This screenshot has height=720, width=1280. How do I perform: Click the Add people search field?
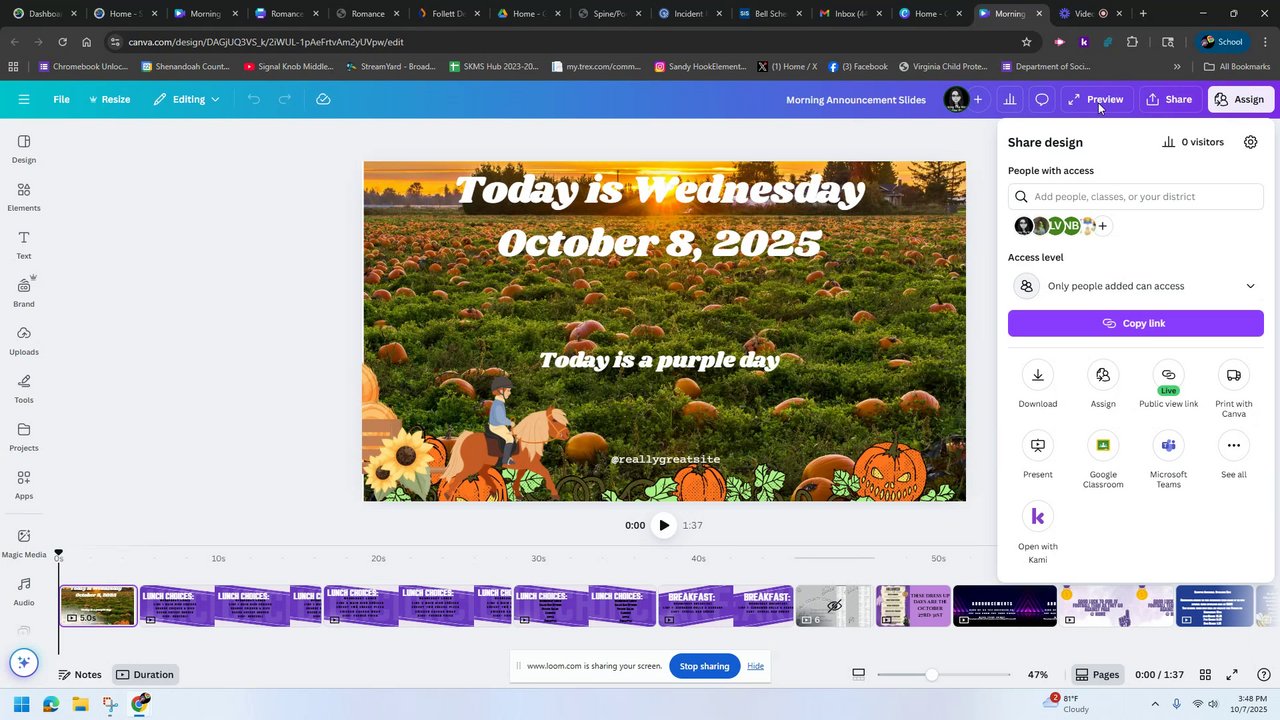click(x=1136, y=197)
